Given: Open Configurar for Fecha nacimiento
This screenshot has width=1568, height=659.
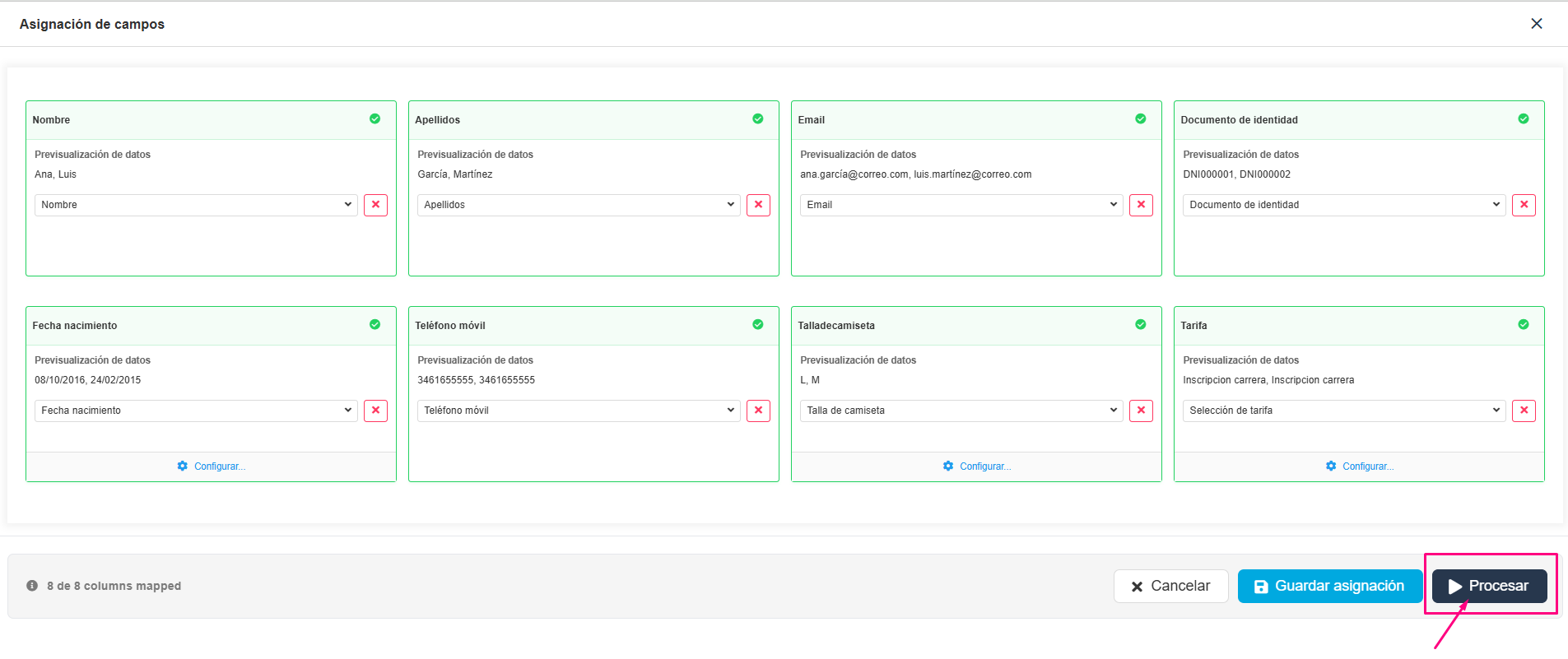Looking at the screenshot, I should (x=212, y=466).
